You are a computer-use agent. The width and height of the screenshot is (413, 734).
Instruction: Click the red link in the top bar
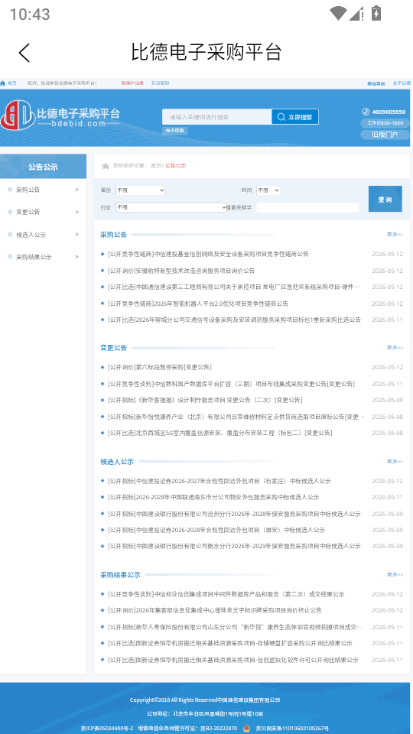(132, 83)
